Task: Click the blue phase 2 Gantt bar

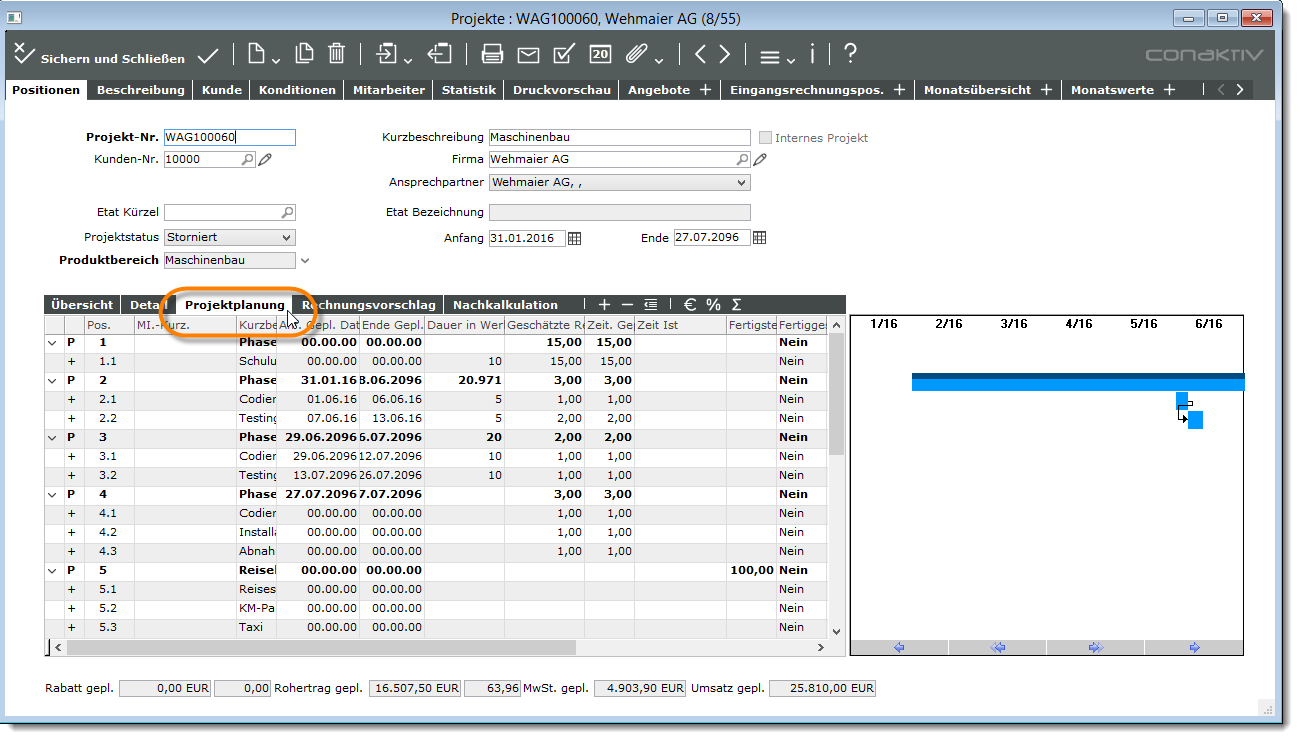Action: point(1077,382)
